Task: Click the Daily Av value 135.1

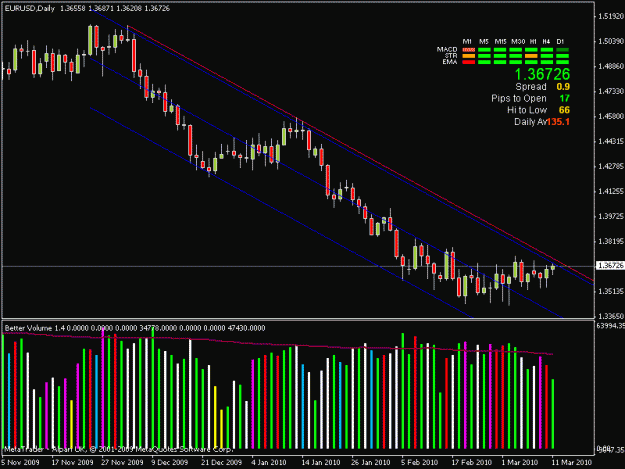Action: (558, 122)
